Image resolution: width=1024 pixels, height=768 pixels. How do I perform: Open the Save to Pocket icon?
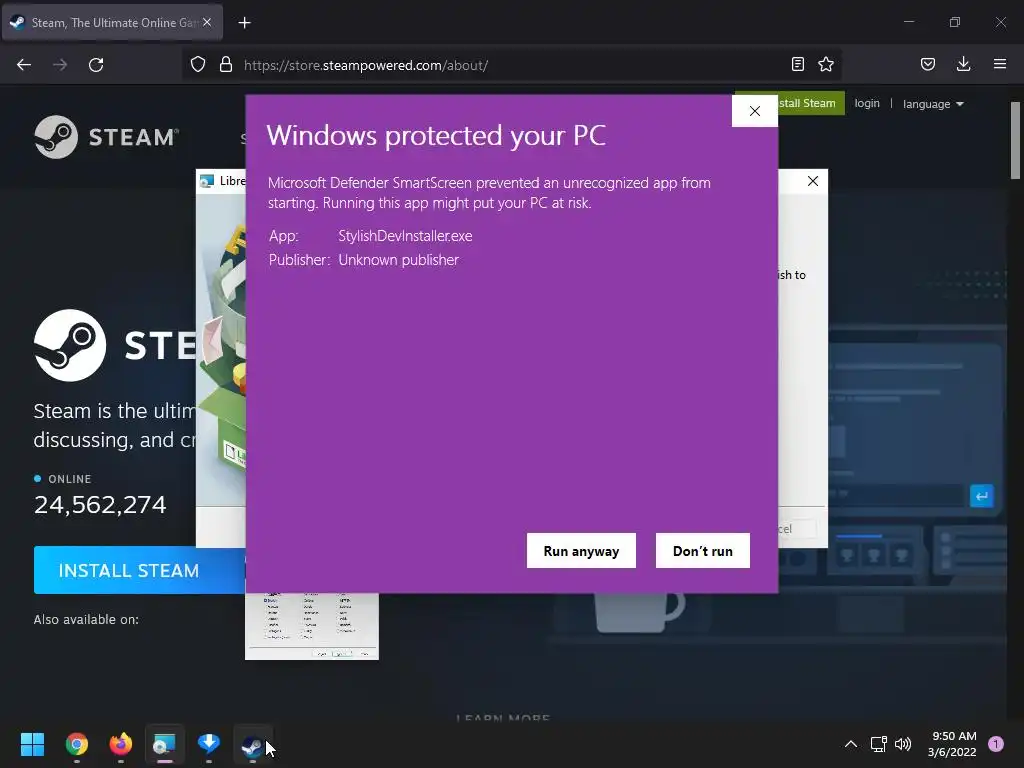928,64
